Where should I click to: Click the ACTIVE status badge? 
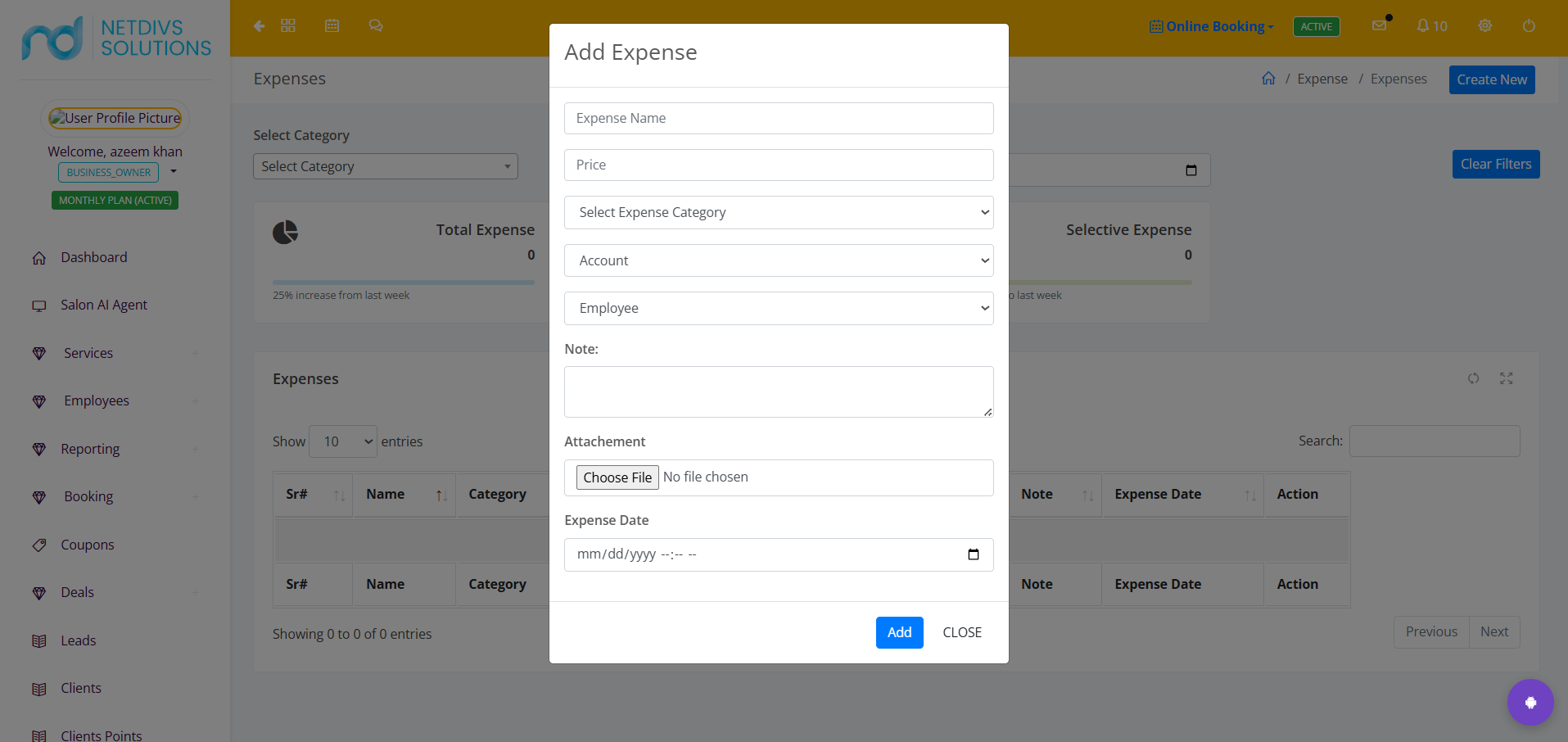click(x=1317, y=26)
